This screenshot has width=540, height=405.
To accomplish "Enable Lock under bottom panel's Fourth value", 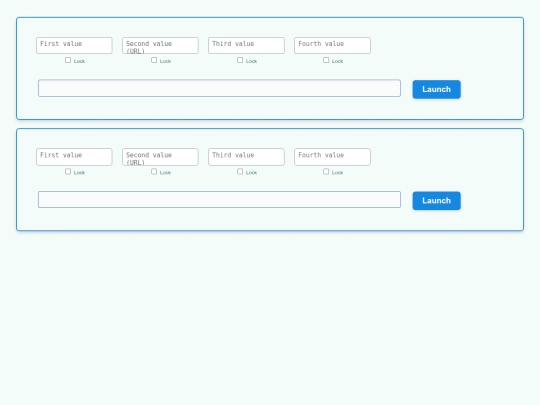I will pyautogui.click(x=326, y=172).
